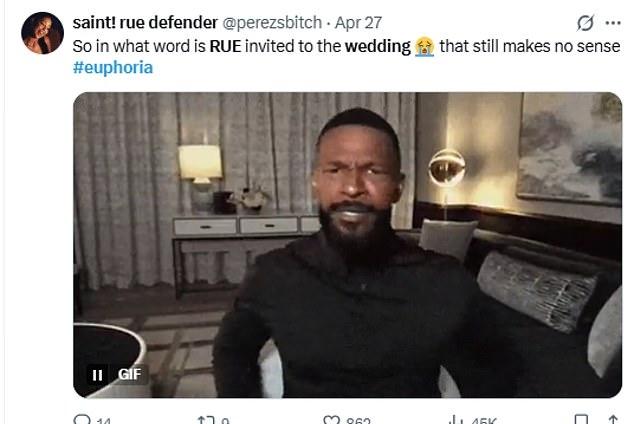Reply to the tweet
The height and width of the screenshot is (424, 634).
82,419
